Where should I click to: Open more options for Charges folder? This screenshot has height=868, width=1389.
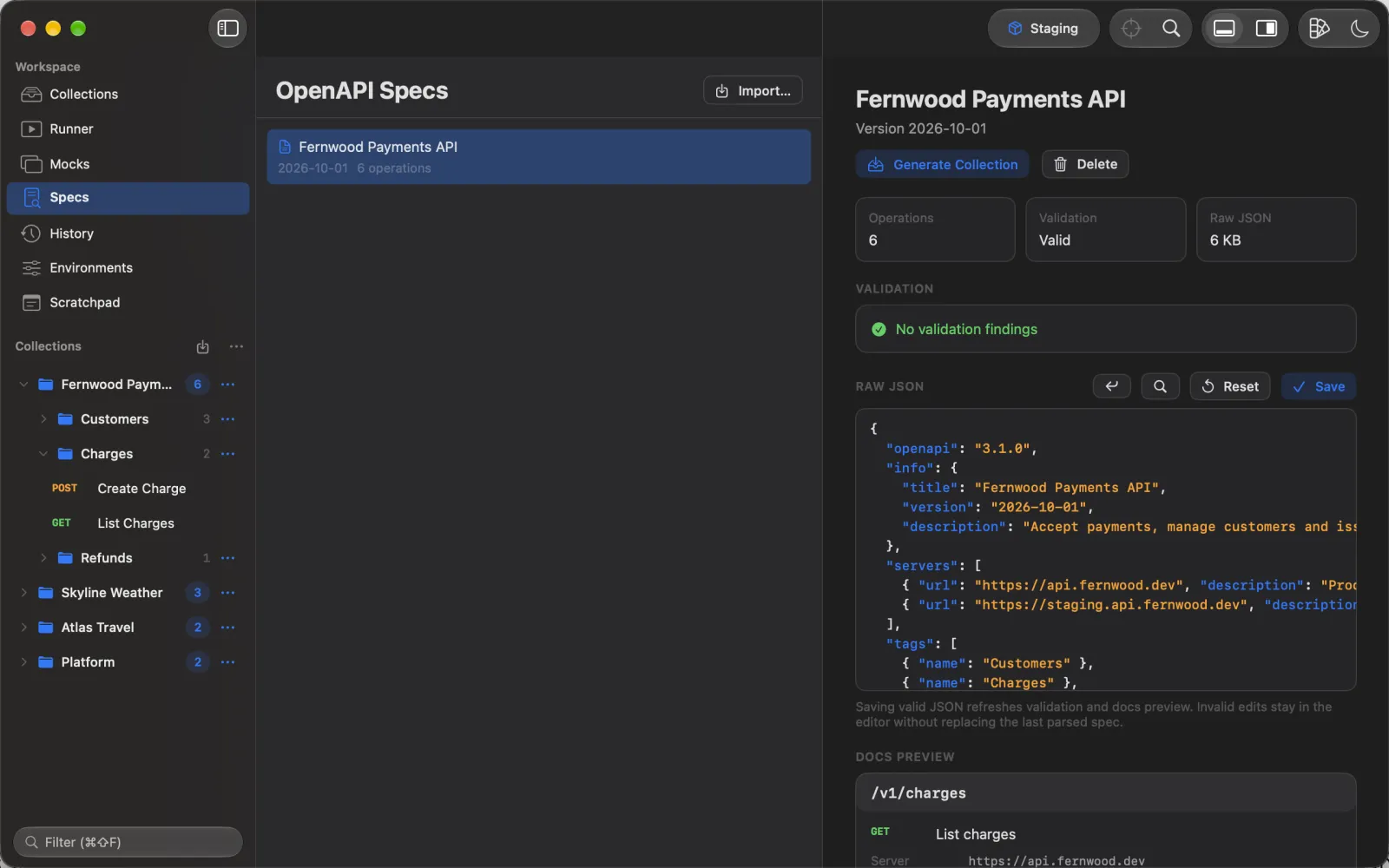tap(228, 454)
